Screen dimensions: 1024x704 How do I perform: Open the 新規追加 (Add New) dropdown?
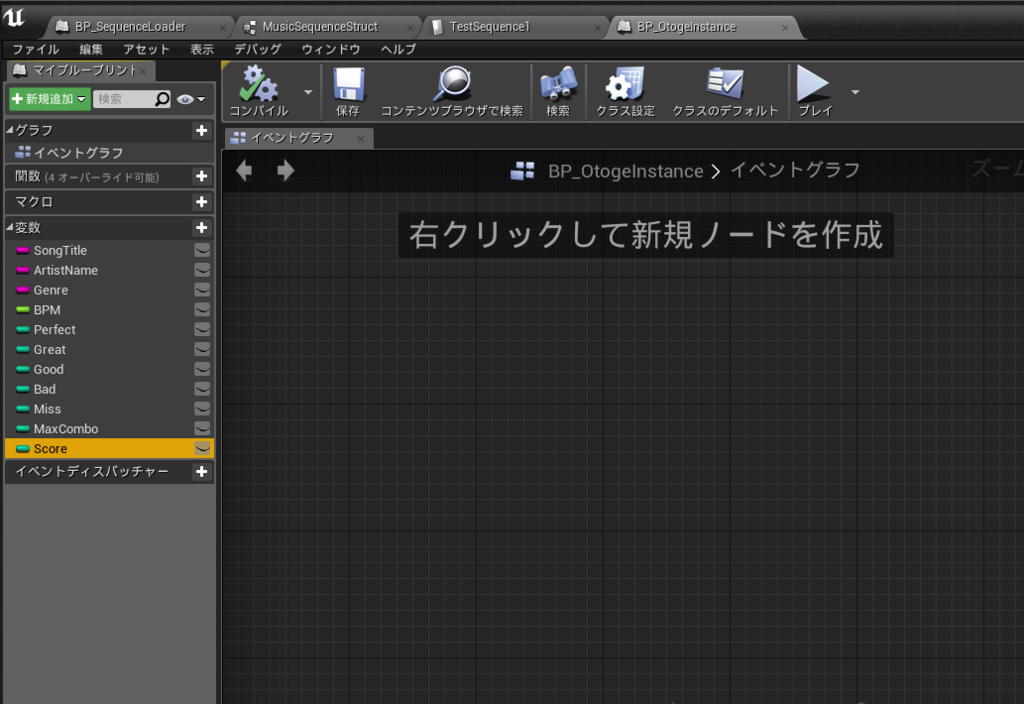[50, 99]
